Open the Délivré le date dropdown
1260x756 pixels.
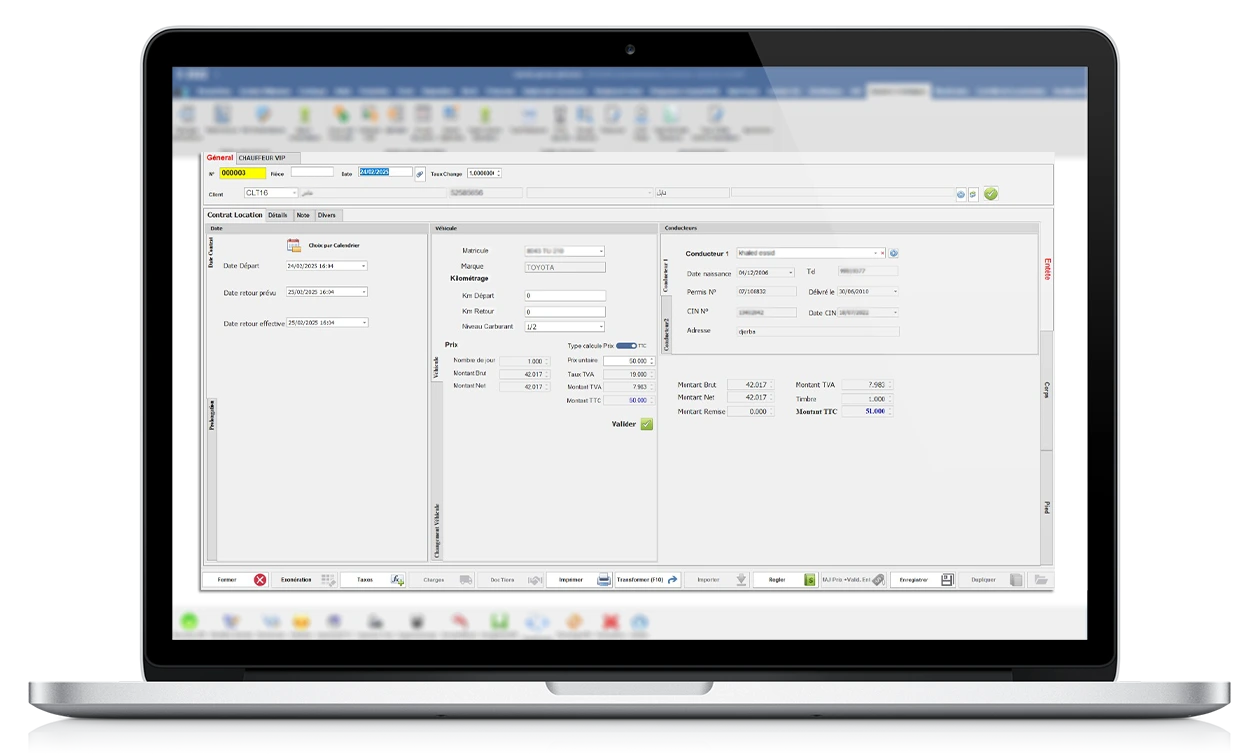coord(895,292)
